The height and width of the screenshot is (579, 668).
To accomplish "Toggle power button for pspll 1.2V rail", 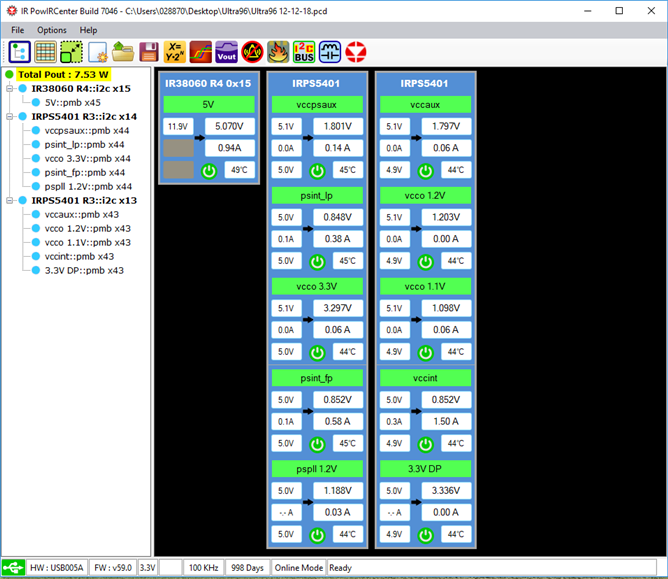I will (317, 535).
